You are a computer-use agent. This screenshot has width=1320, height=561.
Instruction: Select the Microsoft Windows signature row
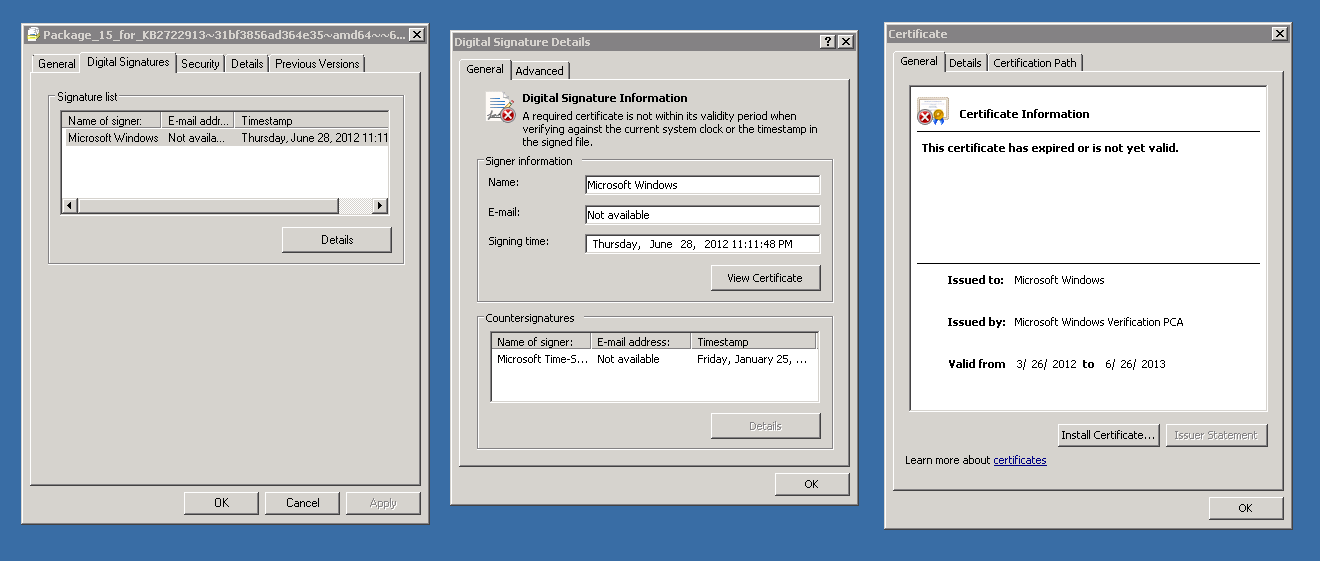225,138
